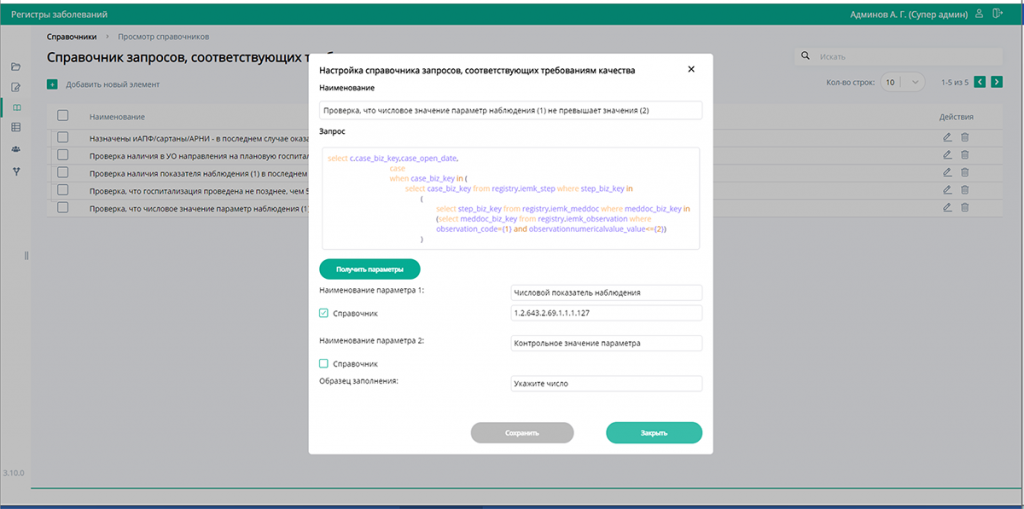Click the '1-5 из 5' pagination text
The image size is (1024, 509).
tap(954, 83)
